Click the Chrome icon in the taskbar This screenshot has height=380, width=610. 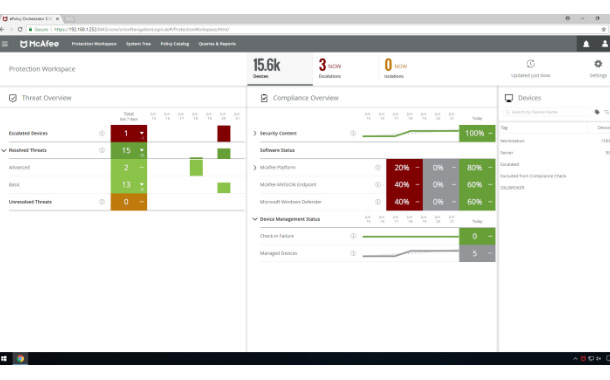(x=20, y=359)
